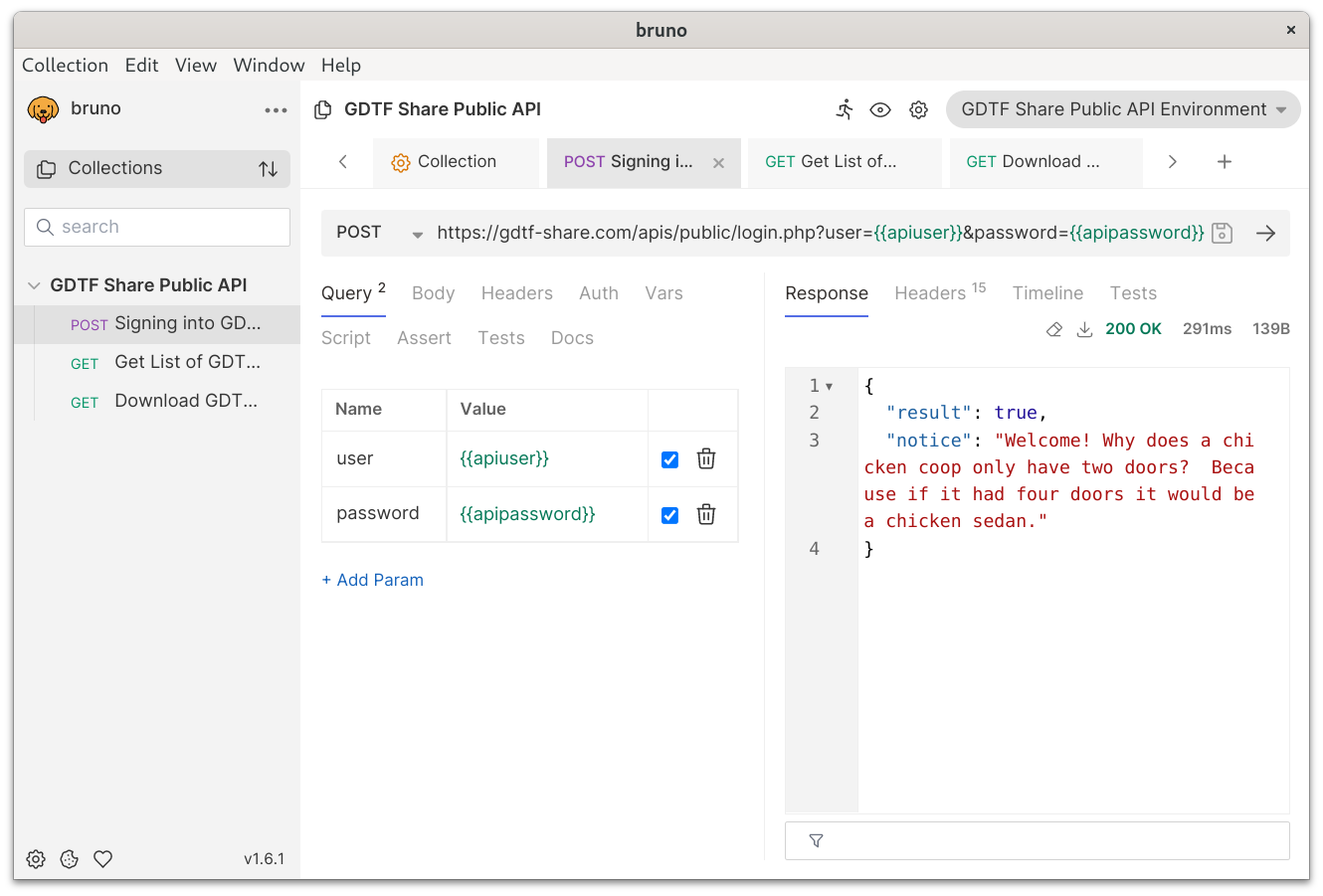This screenshot has height=896, width=1323.
Task: Select the GET Download GDT... request
Action: coord(157,402)
